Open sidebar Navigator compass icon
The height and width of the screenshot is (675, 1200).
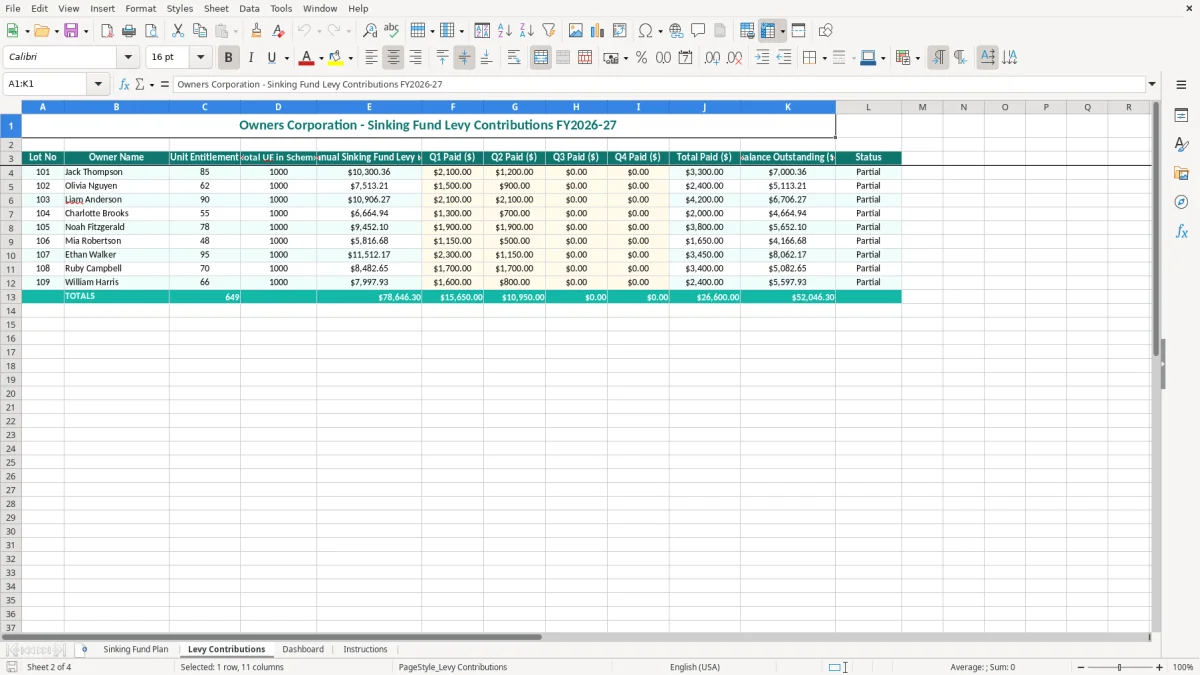click(x=1181, y=203)
